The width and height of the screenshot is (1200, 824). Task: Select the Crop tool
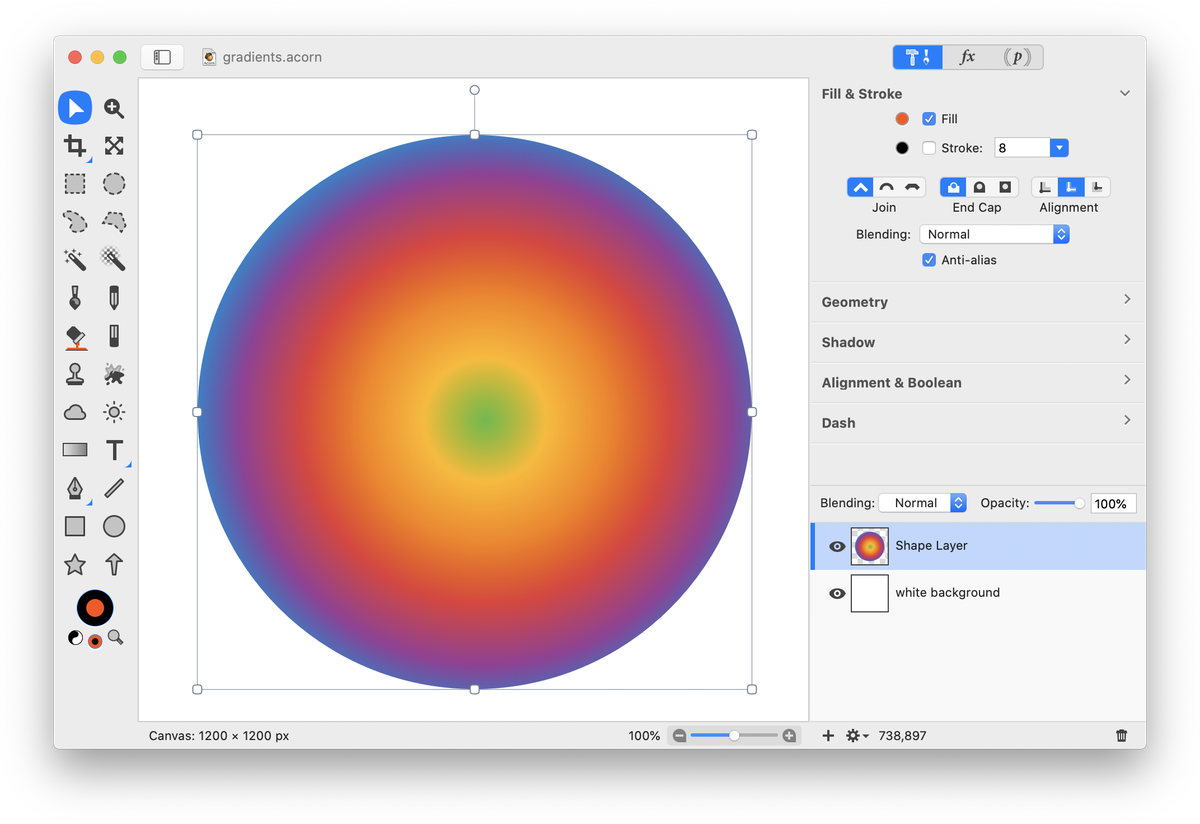[75, 146]
